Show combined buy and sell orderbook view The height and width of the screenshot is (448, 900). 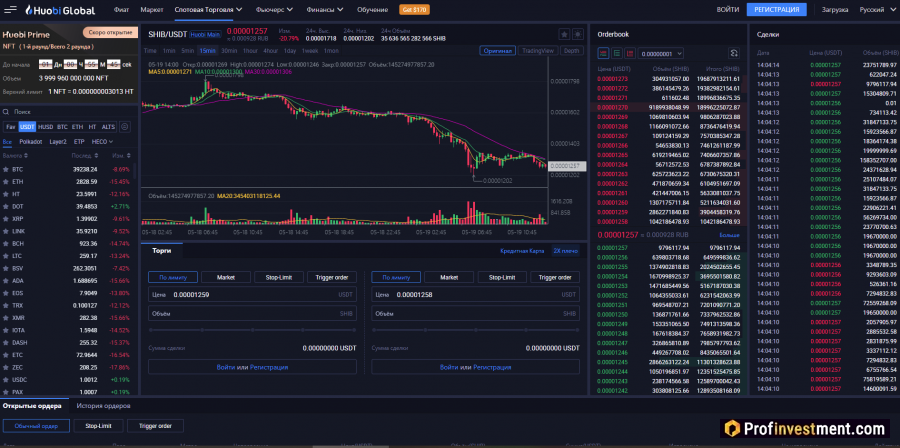click(x=604, y=53)
